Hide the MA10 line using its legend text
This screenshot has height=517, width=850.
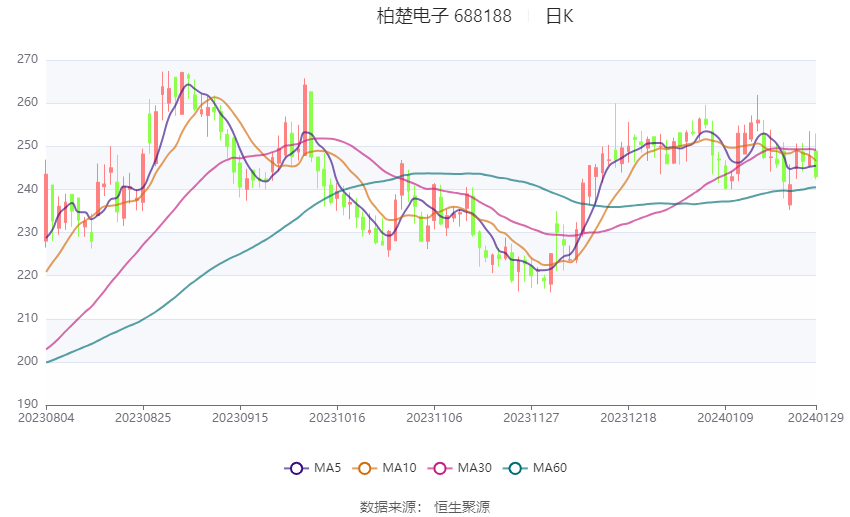coord(399,468)
